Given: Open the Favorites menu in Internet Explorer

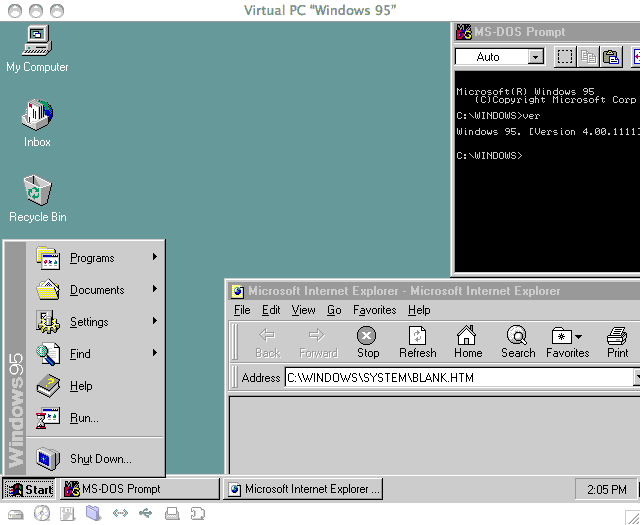Looking at the screenshot, I should pyautogui.click(x=375, y=310).
